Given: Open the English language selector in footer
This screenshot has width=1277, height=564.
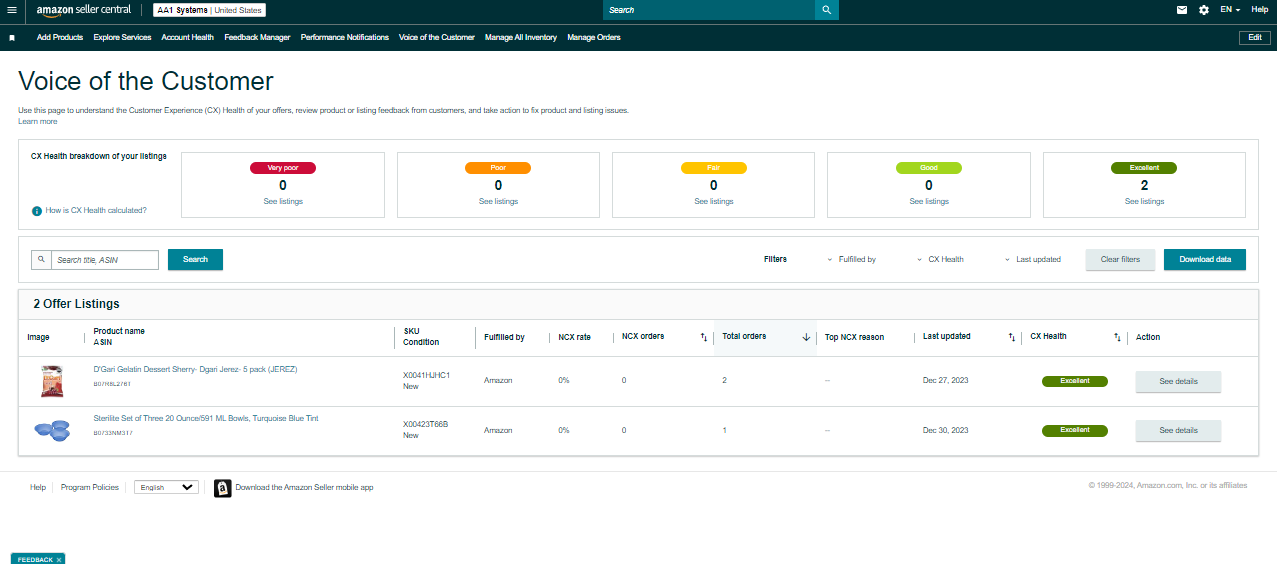Looking at the screenshot, I should point(166,487).
